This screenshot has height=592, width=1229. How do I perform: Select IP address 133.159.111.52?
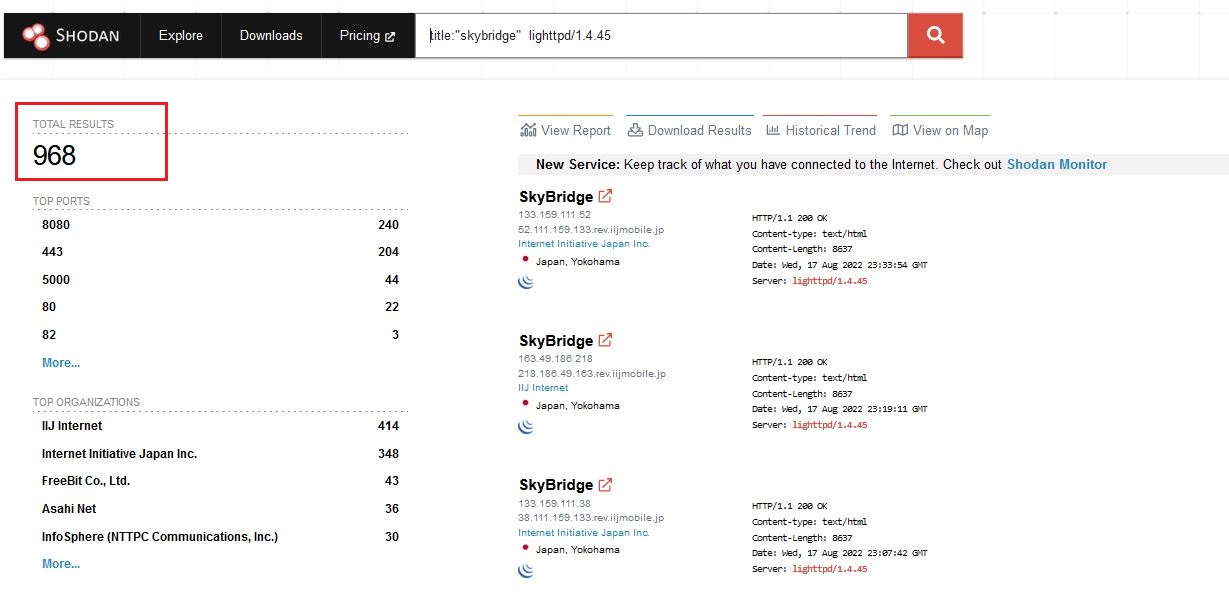pos(555,215)
